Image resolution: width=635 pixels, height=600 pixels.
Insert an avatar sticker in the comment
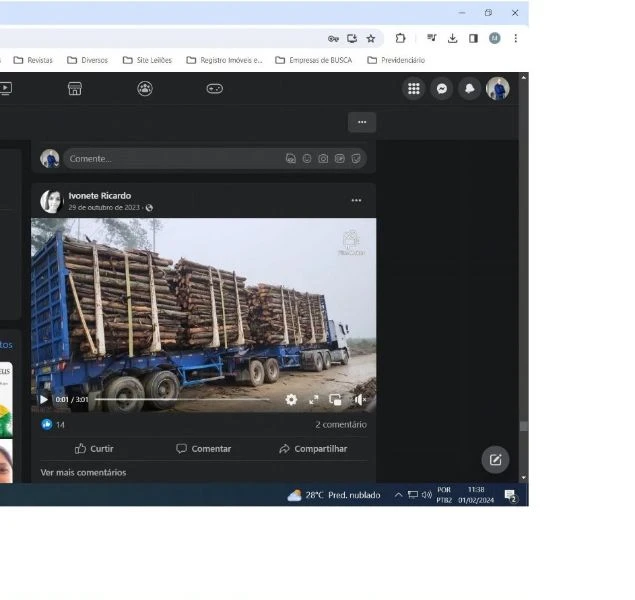pos(291,159)
